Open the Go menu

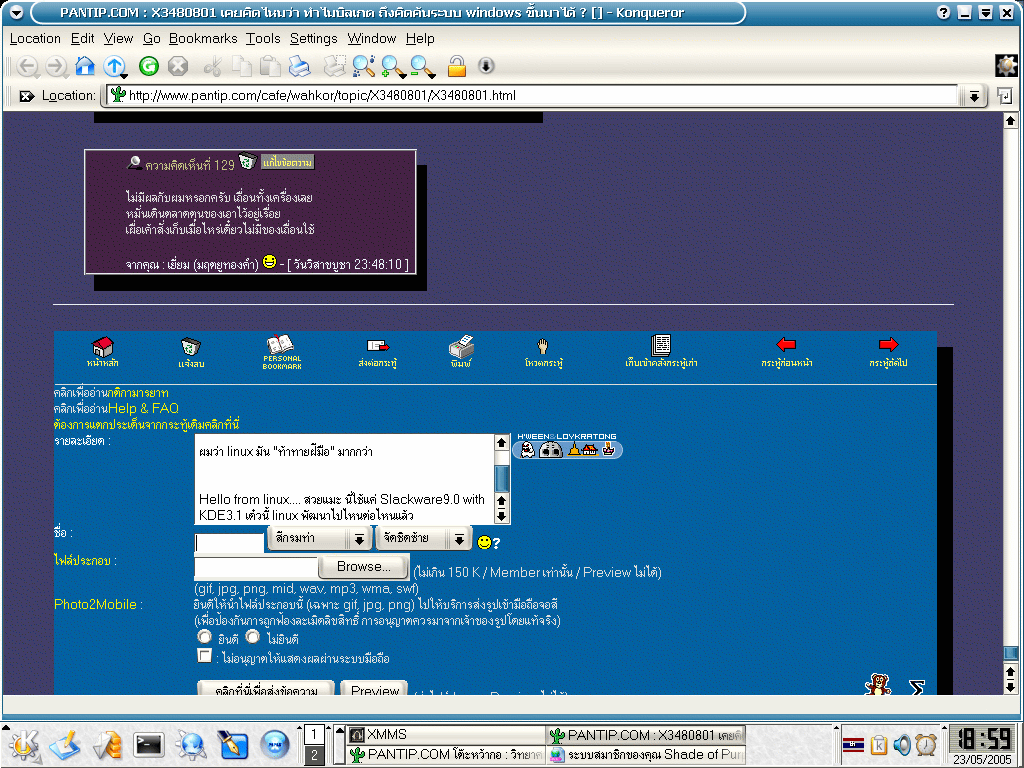click(152, 39)
